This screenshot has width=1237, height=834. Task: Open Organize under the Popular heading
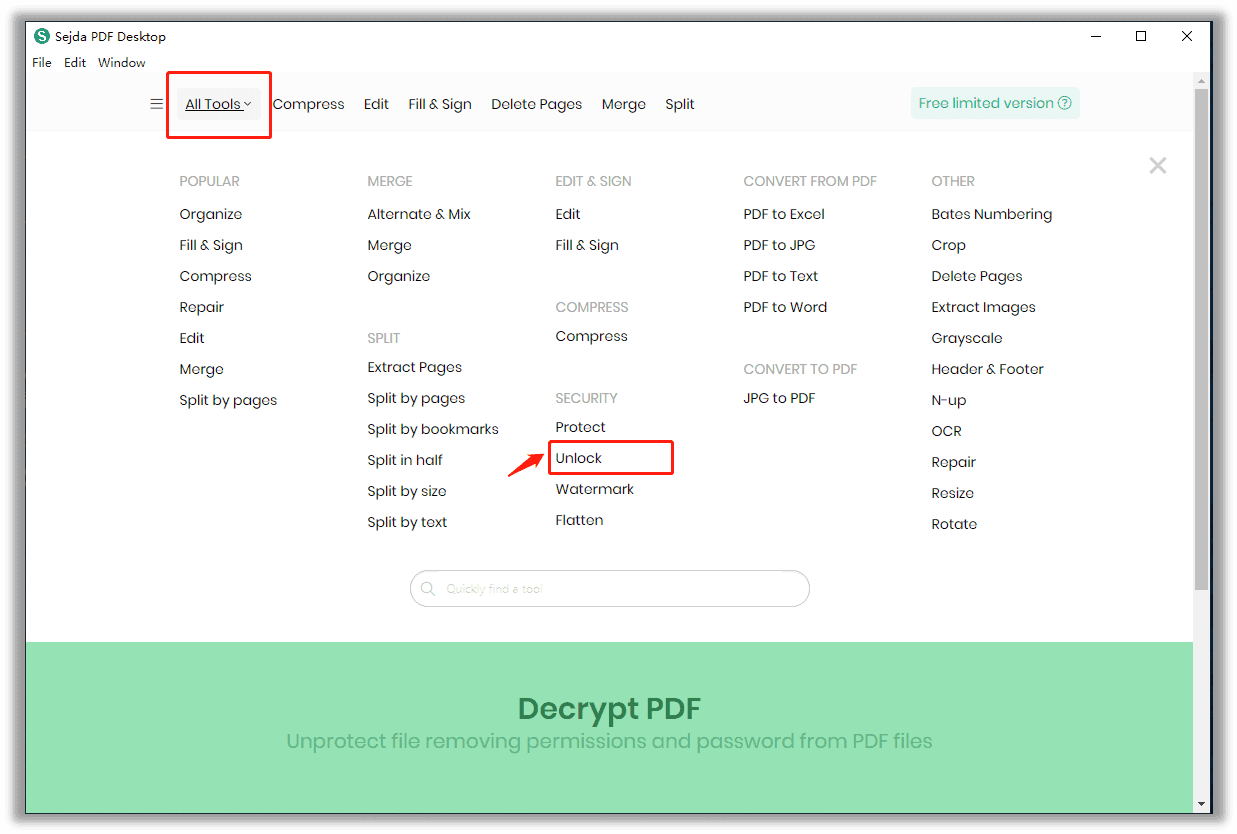point(211,214)
